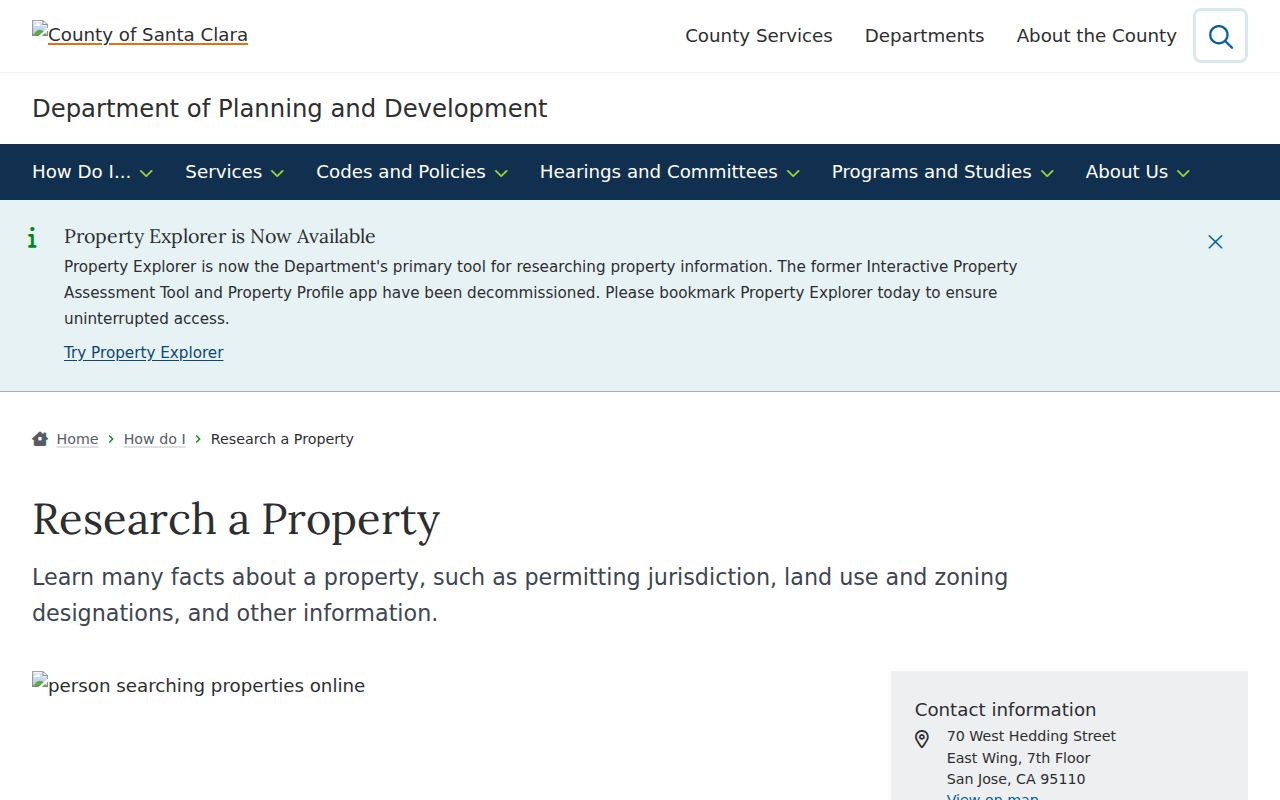Expand the About Us menu

1138,172
